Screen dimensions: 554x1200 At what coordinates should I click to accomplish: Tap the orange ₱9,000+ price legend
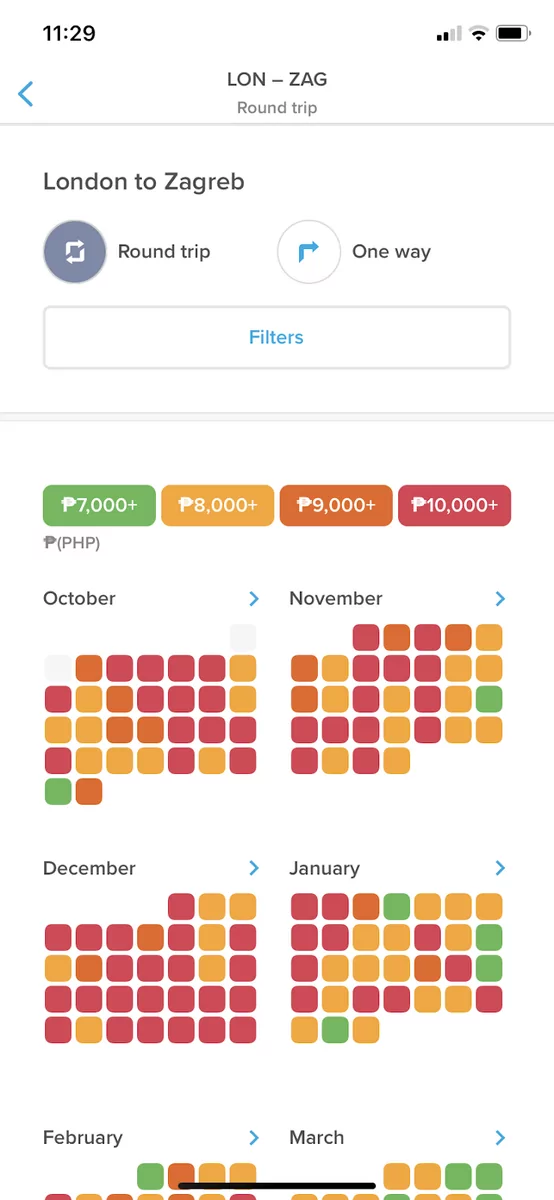(336, 505)
